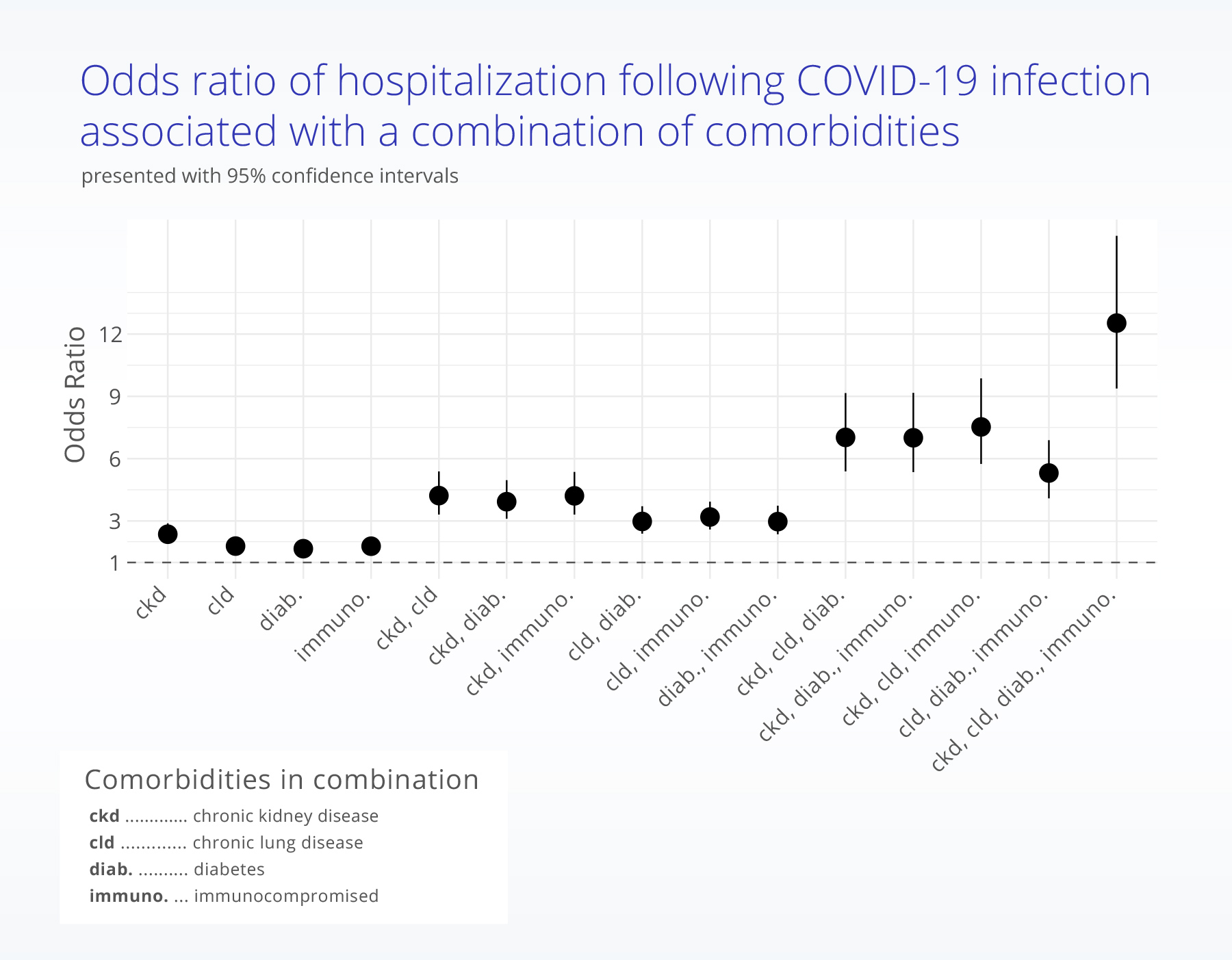Select the cld, immuno. data point
The image size is (1232, 960).
pos(710,517)
